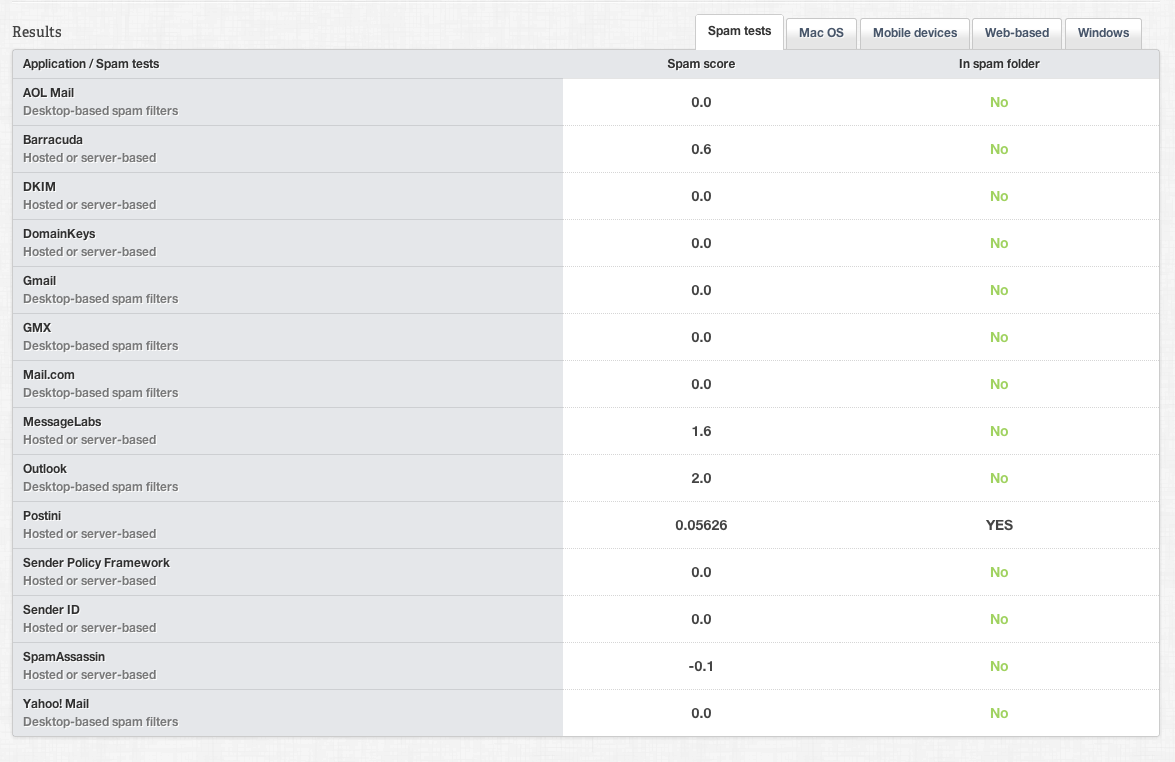Switch to the Windows tab
Viewport: 1175px width, 762px height.
pyautogui.click(x=1103, y=33)
